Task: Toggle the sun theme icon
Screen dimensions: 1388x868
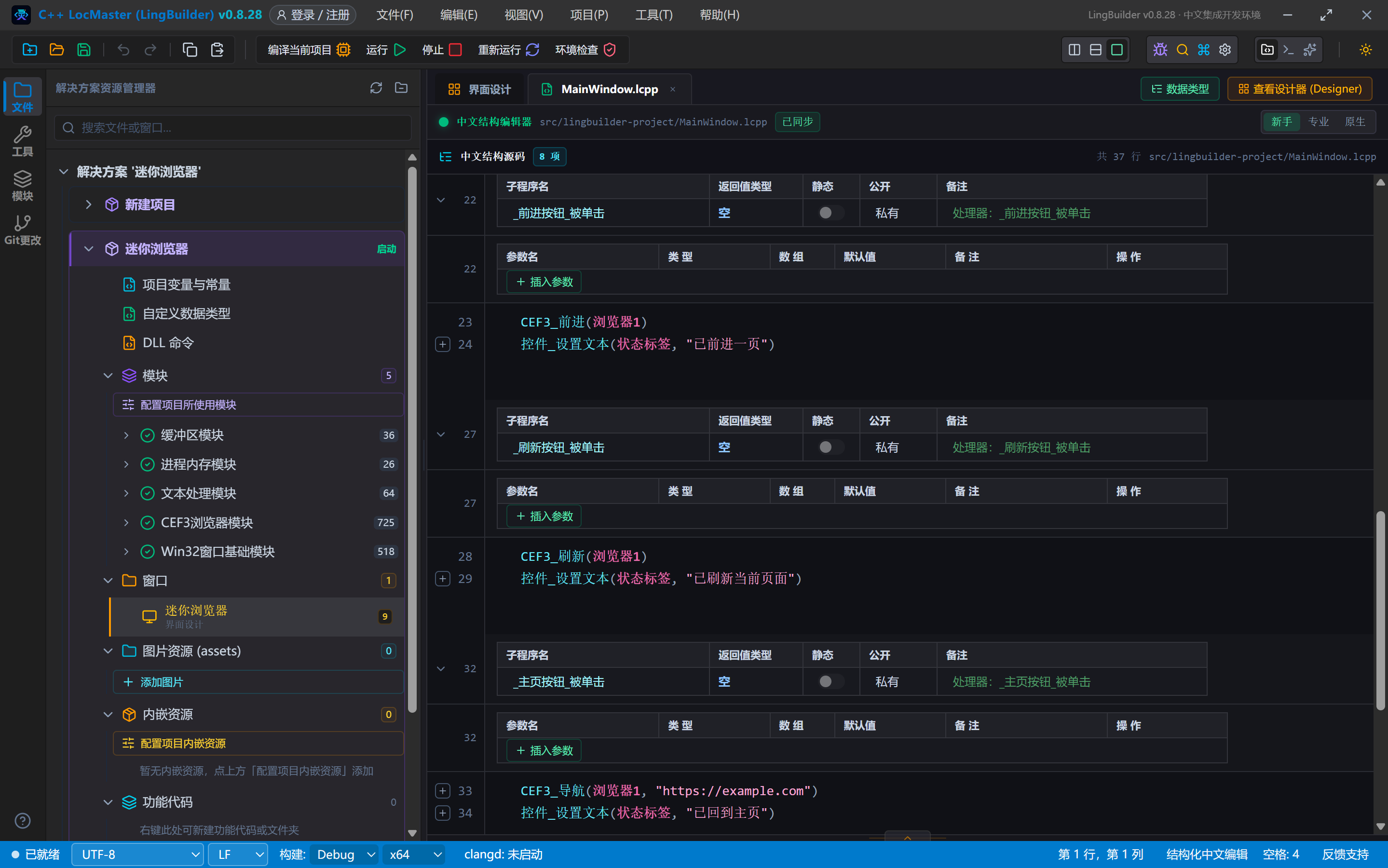Action: click(x=1366, y=50)
